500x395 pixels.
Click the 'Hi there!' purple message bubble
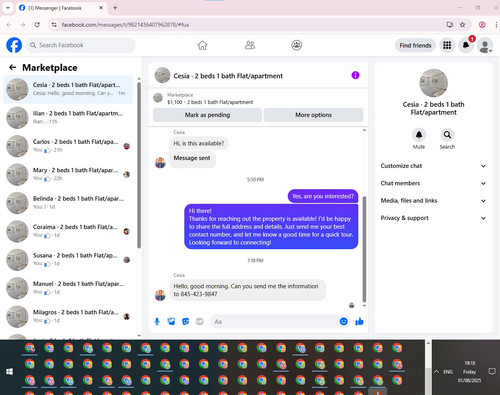271,227
